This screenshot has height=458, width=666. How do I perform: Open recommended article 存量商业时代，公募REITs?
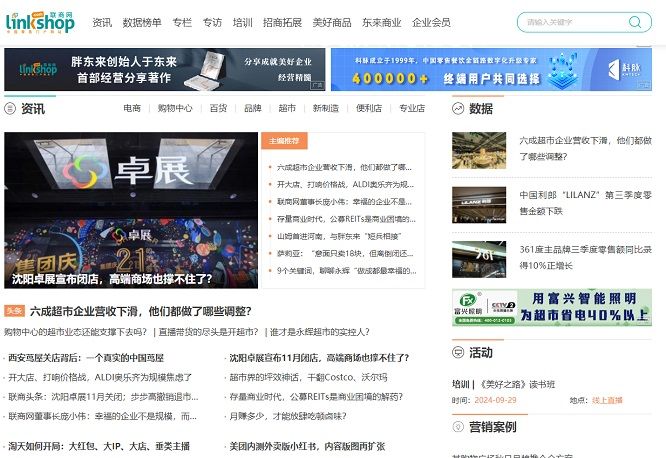pyautogui.click(x=346, y=219)
